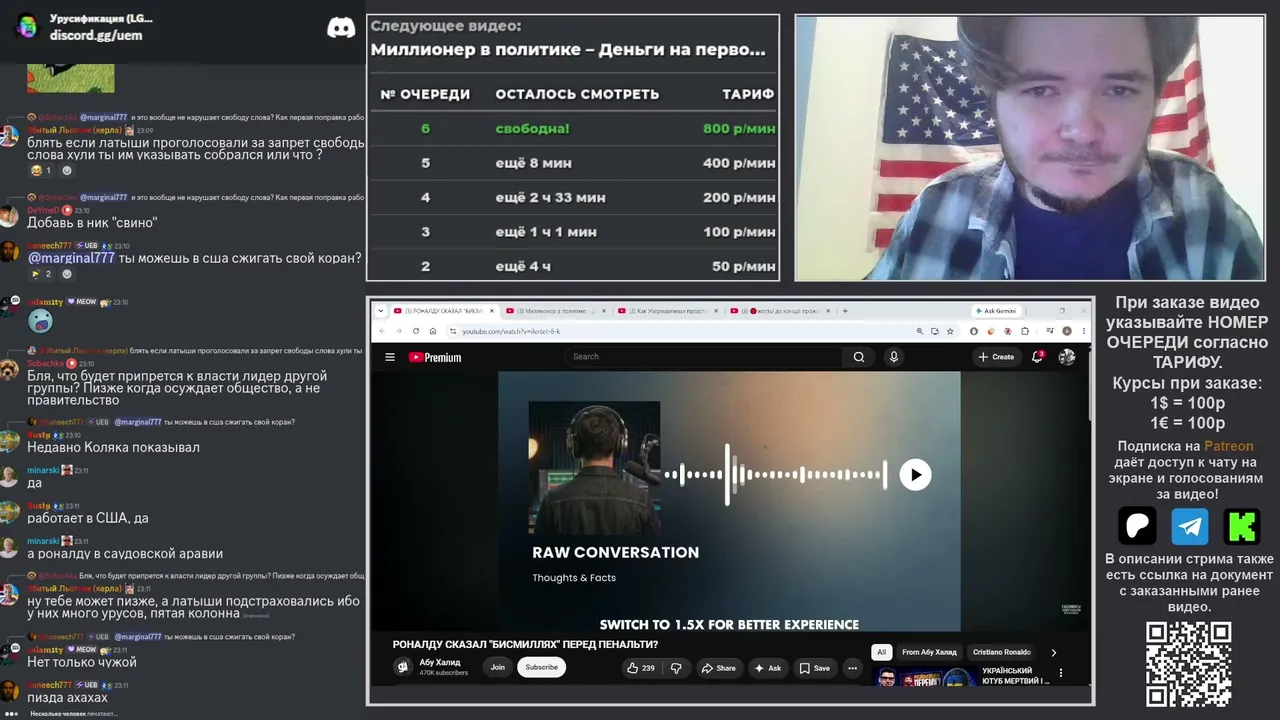Switch to the fourth tab about жесты
Image resolution: width=1280 pixels, height=720 pixels.
(x=781, y=311)
